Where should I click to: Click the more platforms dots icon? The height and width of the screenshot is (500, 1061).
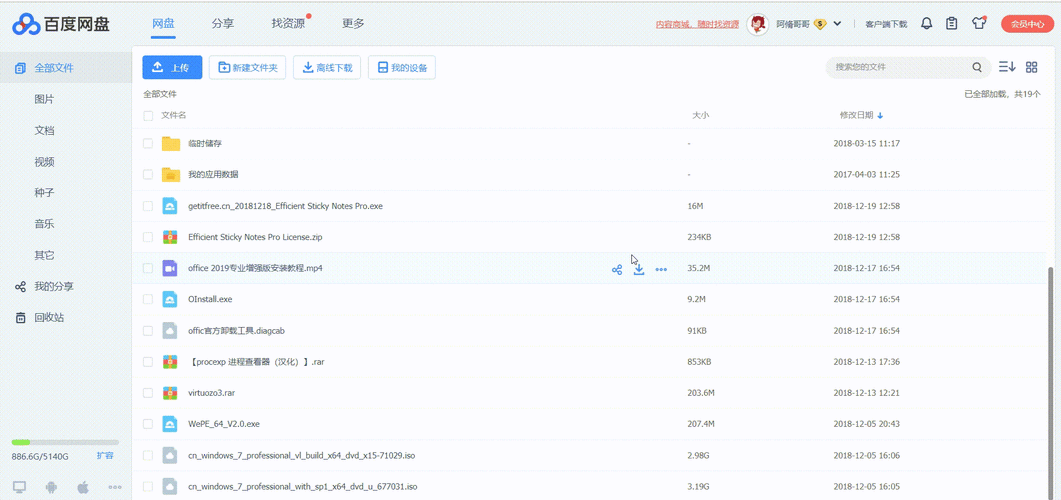point(114,487)
